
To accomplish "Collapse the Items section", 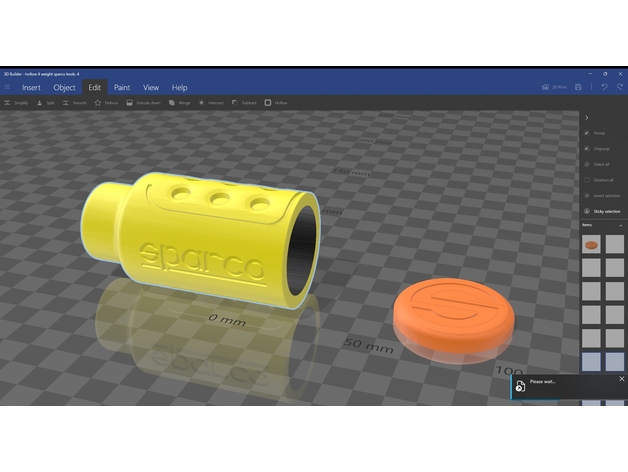I will pyautogui.click(x=620, y=226).
